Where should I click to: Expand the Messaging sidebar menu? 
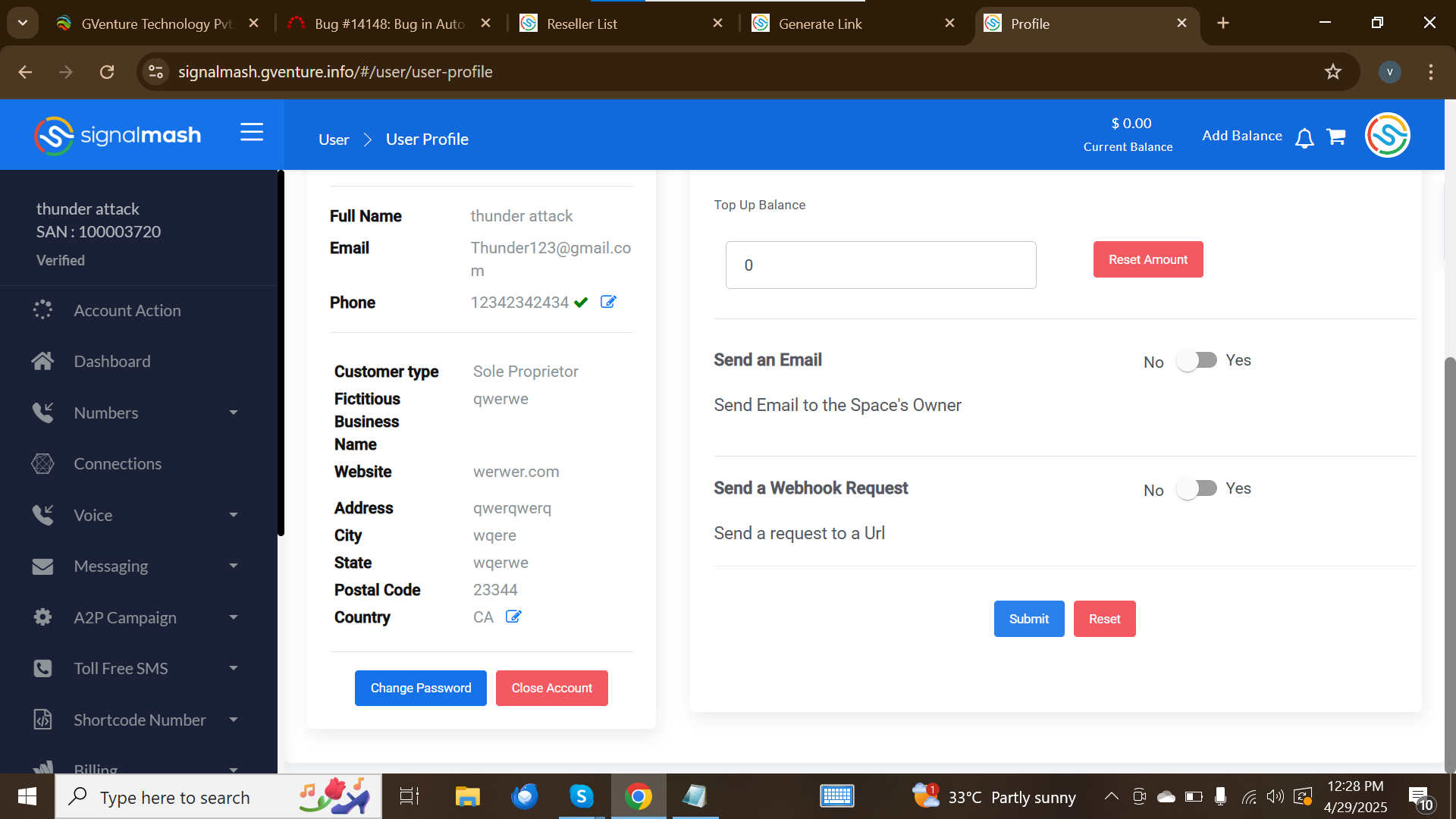[x=234, y=566]
